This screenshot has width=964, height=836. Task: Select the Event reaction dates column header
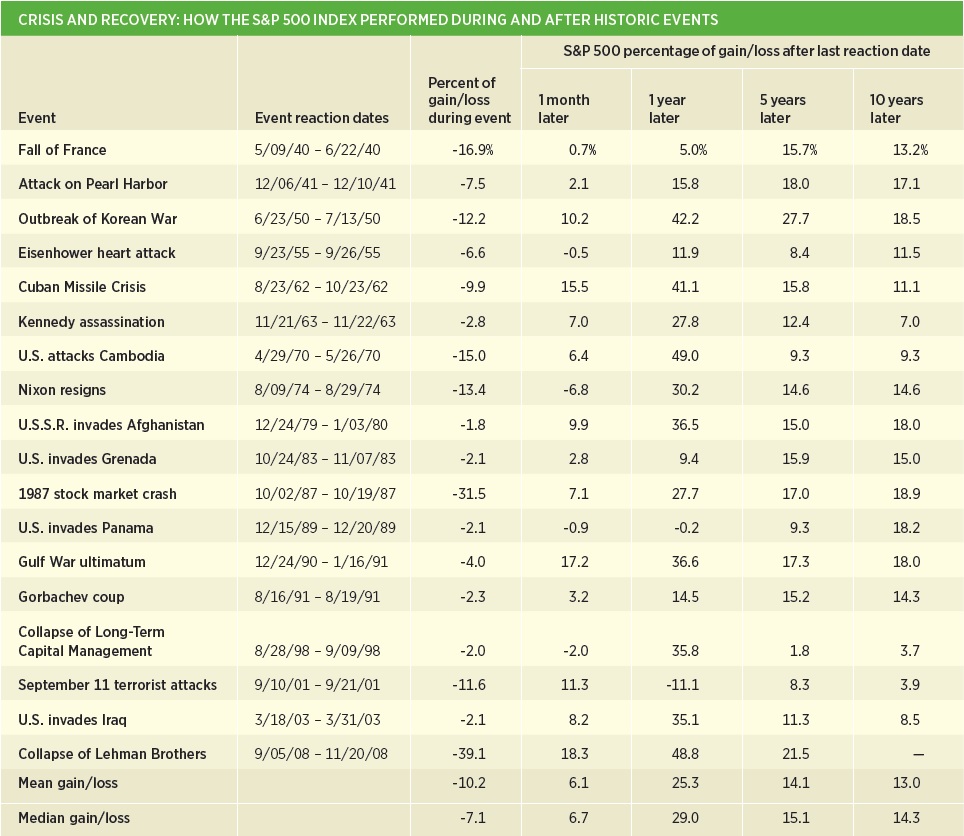click(322, 117)
